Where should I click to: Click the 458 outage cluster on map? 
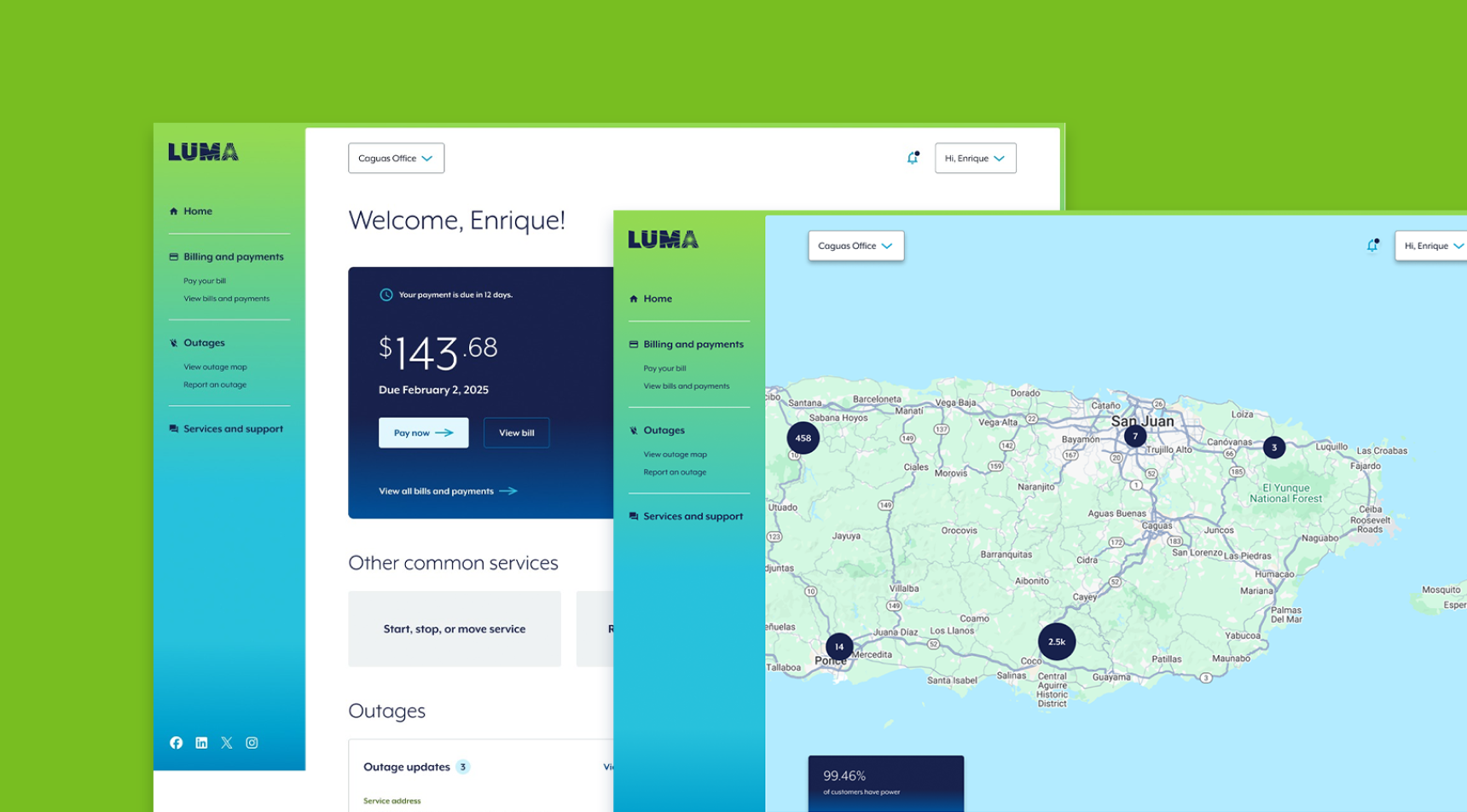click(x=803, y=438)
